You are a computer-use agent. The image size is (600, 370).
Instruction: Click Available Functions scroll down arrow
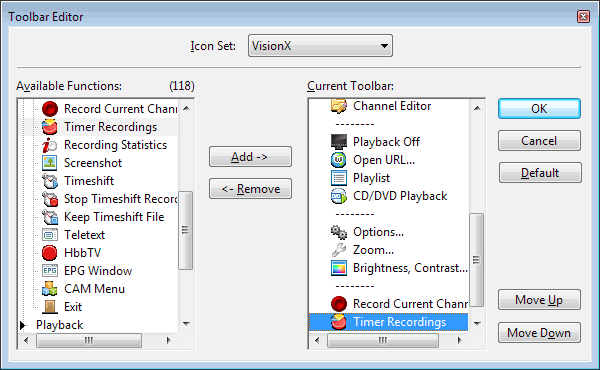tap(186, 324)
